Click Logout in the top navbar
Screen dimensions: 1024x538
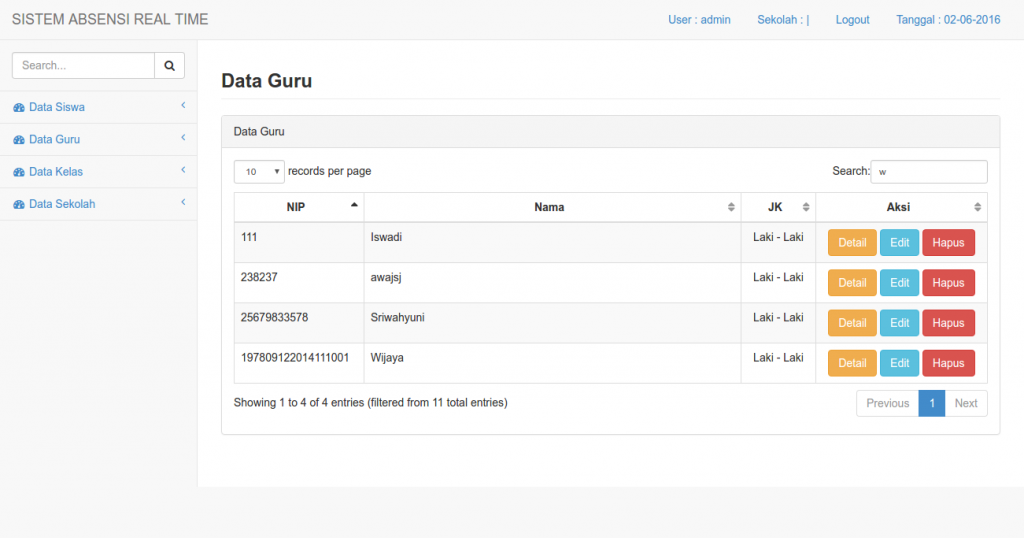pos(852,20)
